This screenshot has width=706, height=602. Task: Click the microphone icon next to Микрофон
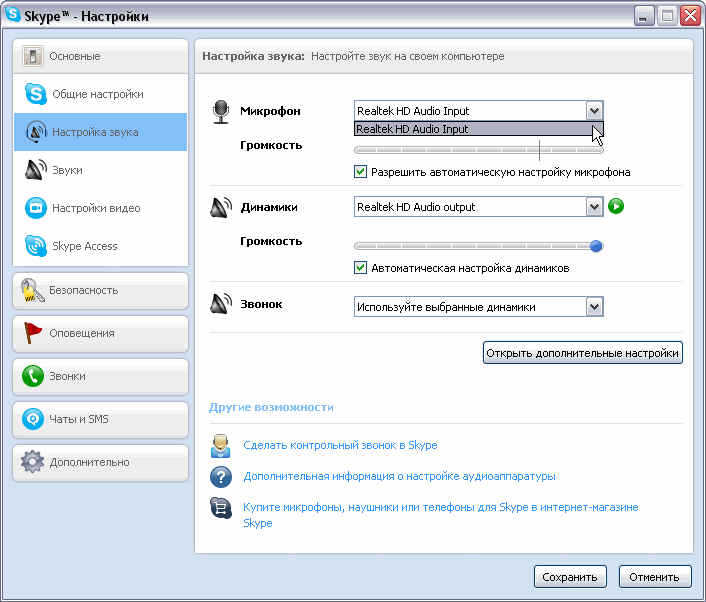(x=221, y=111)
